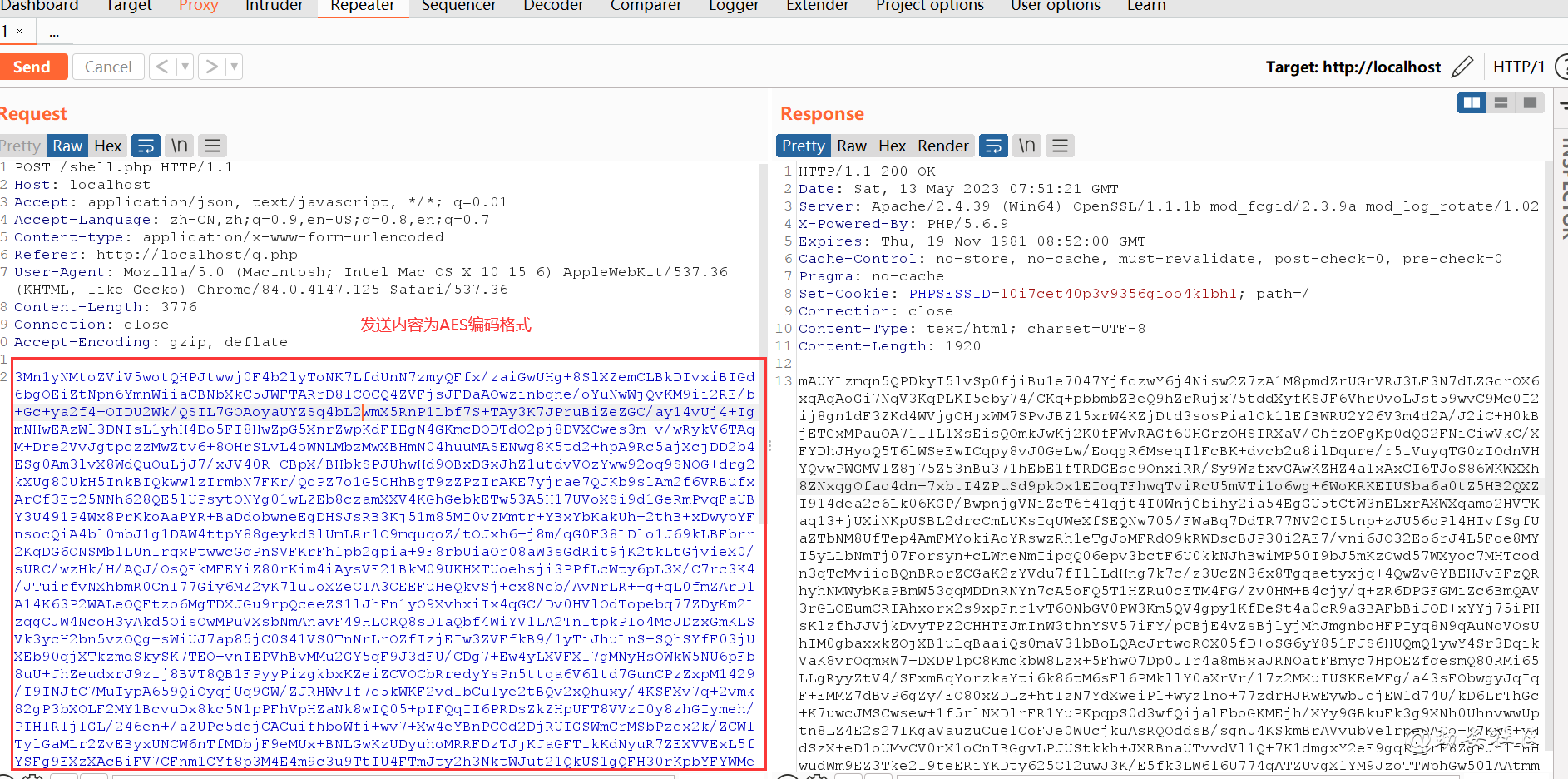The width and height of the screenshot is (1568, 779).
Task: Select combined tabbed layout view
Action: point(1530,102)
